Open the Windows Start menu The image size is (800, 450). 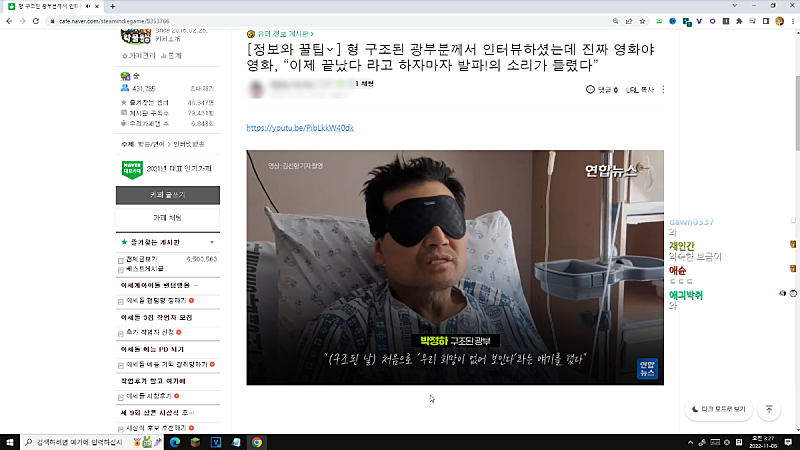9,441
